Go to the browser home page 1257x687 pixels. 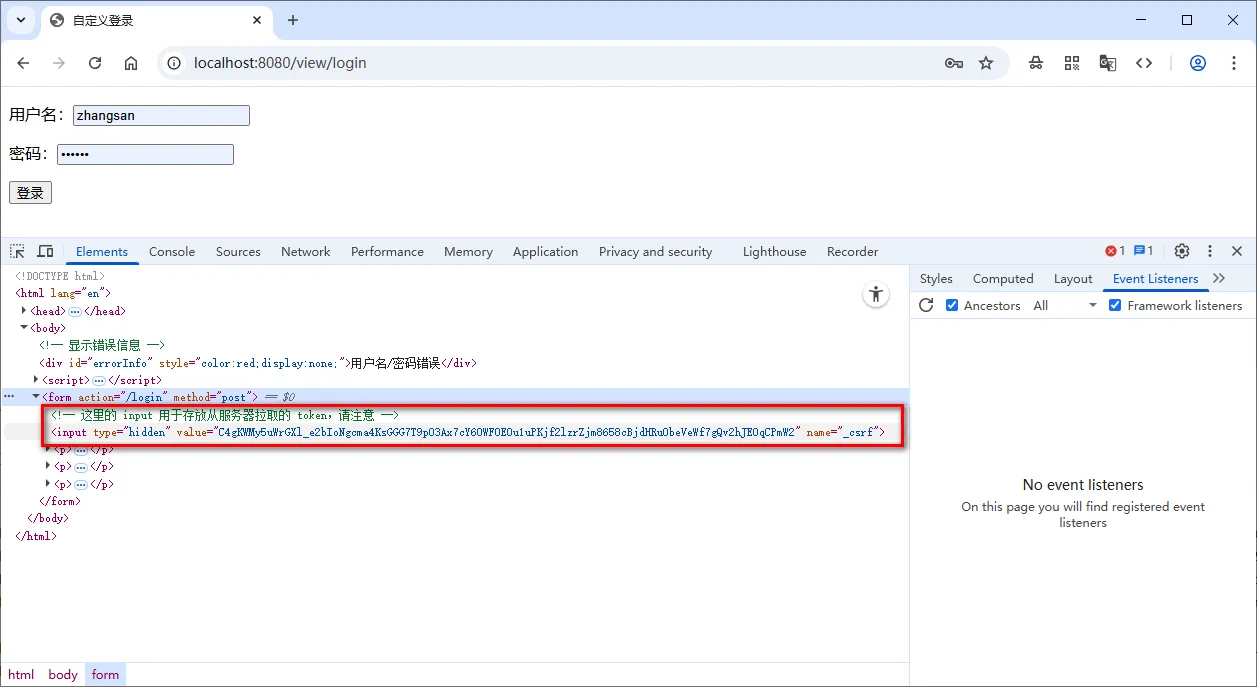[x=131, y=63]
